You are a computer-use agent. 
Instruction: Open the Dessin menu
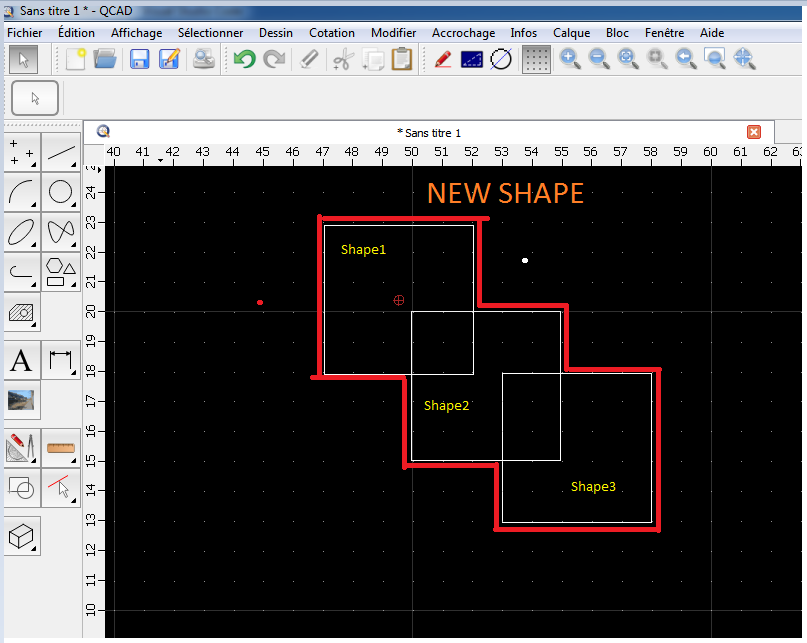tap(275, 33)
